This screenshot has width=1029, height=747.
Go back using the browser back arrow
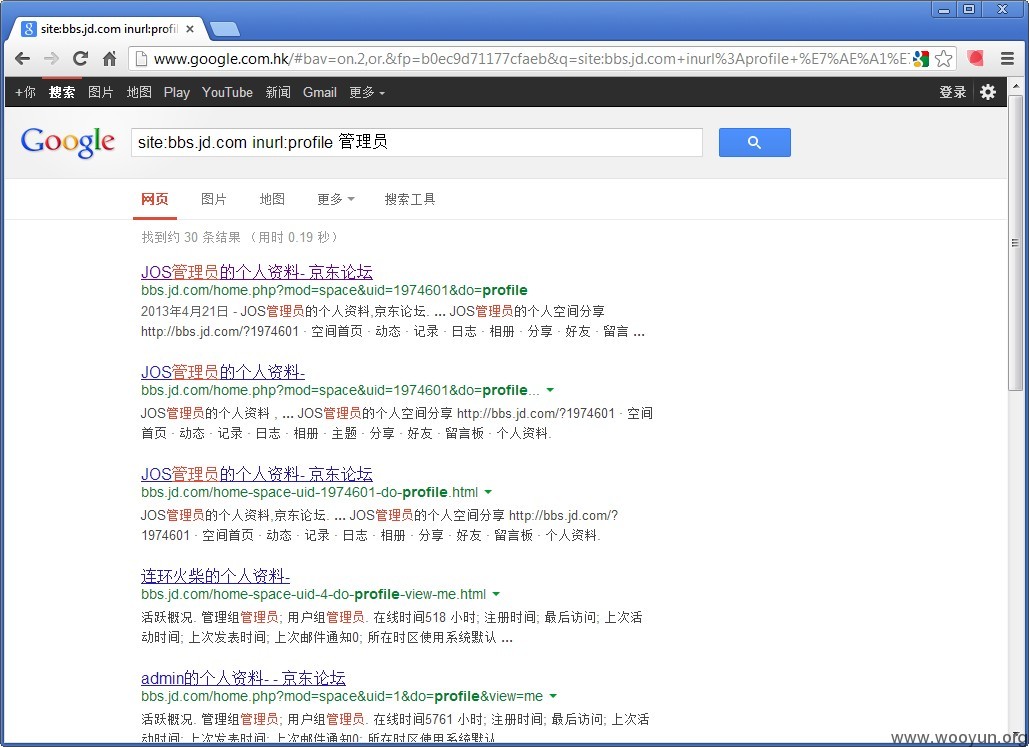[22, 58]
